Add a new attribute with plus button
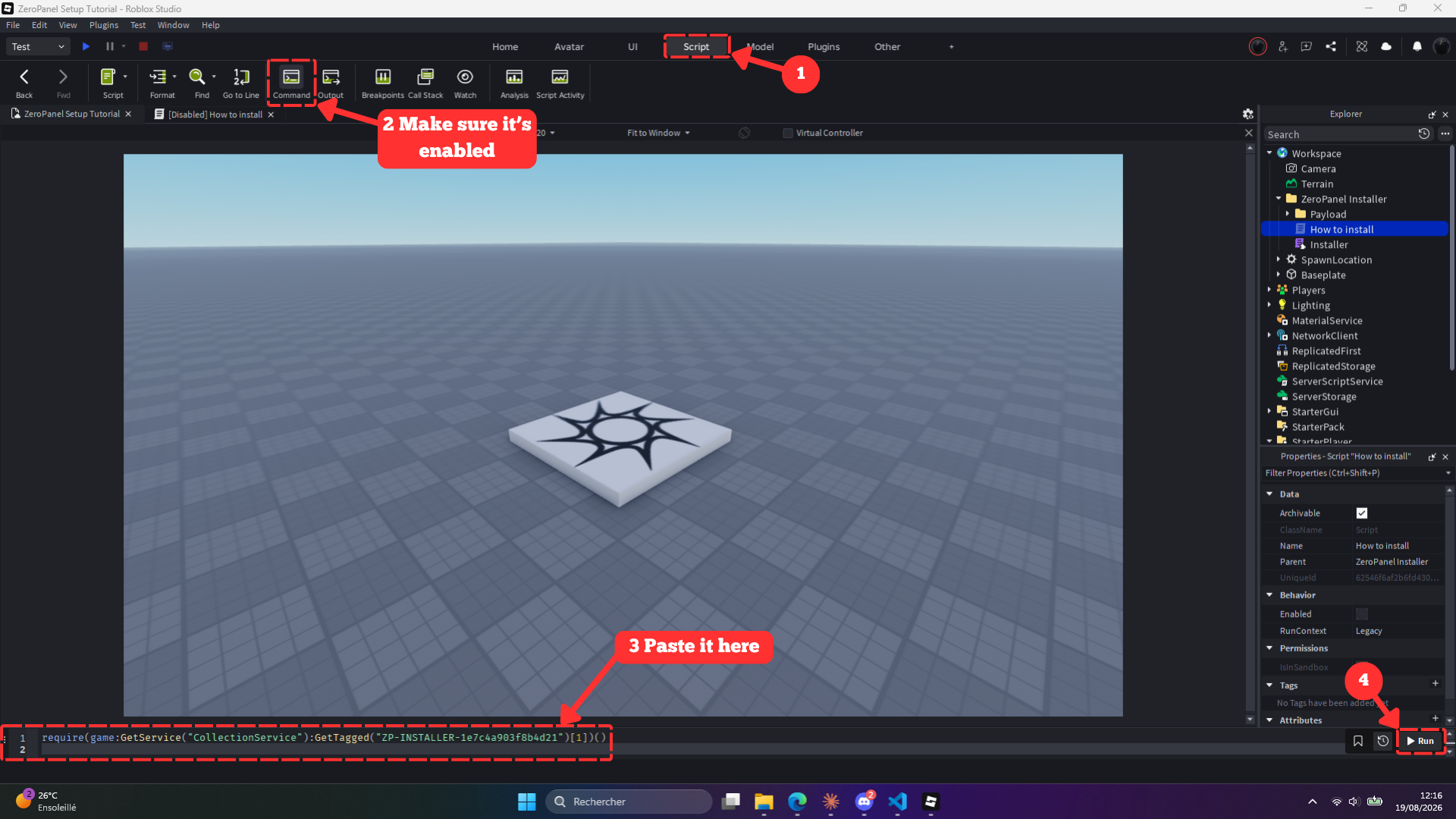The image size is (1456, 819). 1435,718
